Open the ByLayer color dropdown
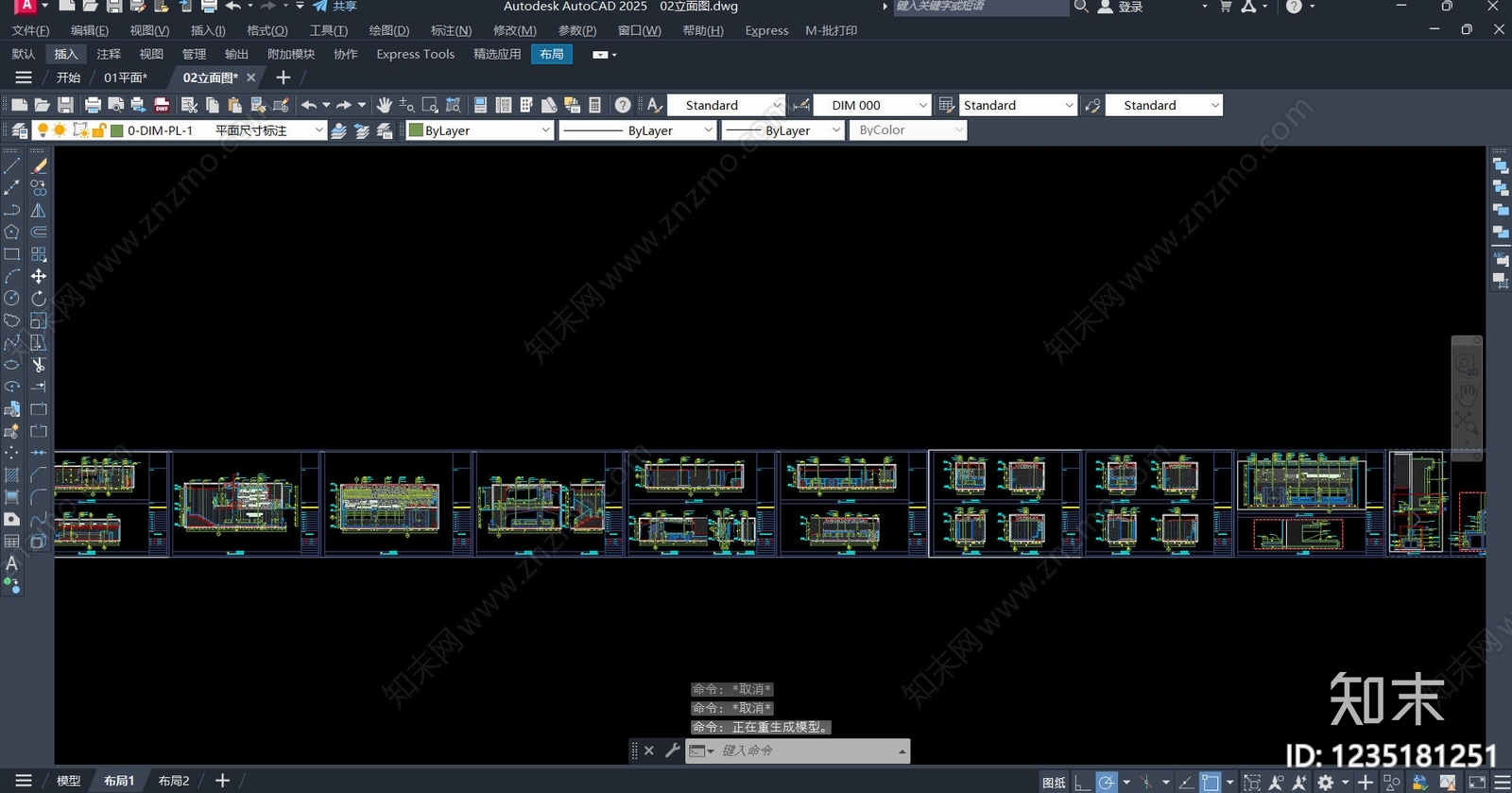The image size is (1512, 793). (480, 130)
